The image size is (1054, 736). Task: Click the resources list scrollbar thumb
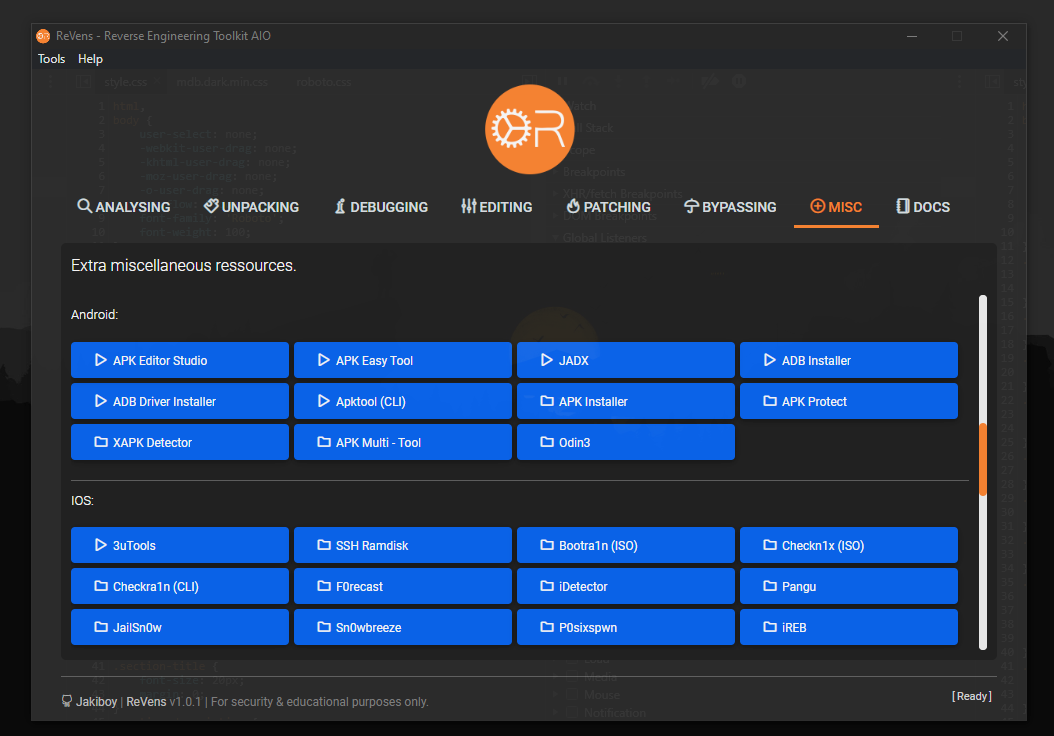coord(983,459)
